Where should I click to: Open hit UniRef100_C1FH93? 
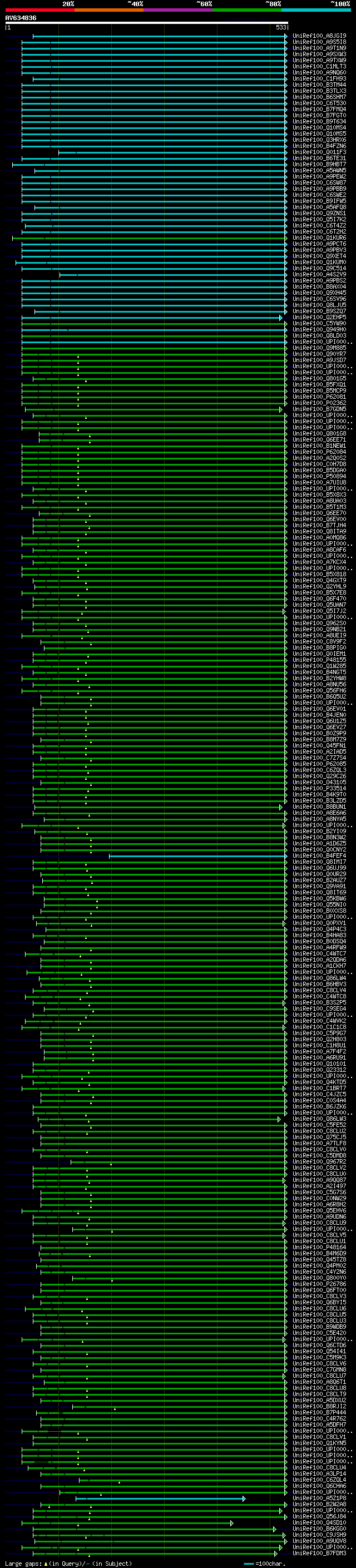319,78
